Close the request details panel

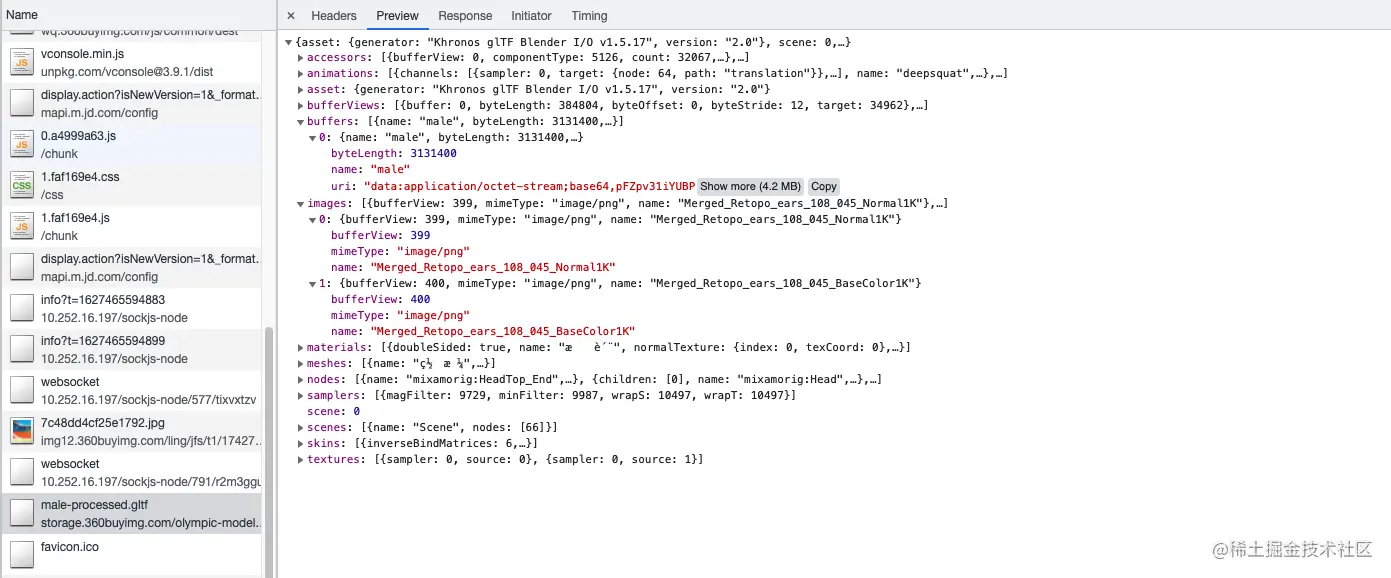[x=290, y=16]
